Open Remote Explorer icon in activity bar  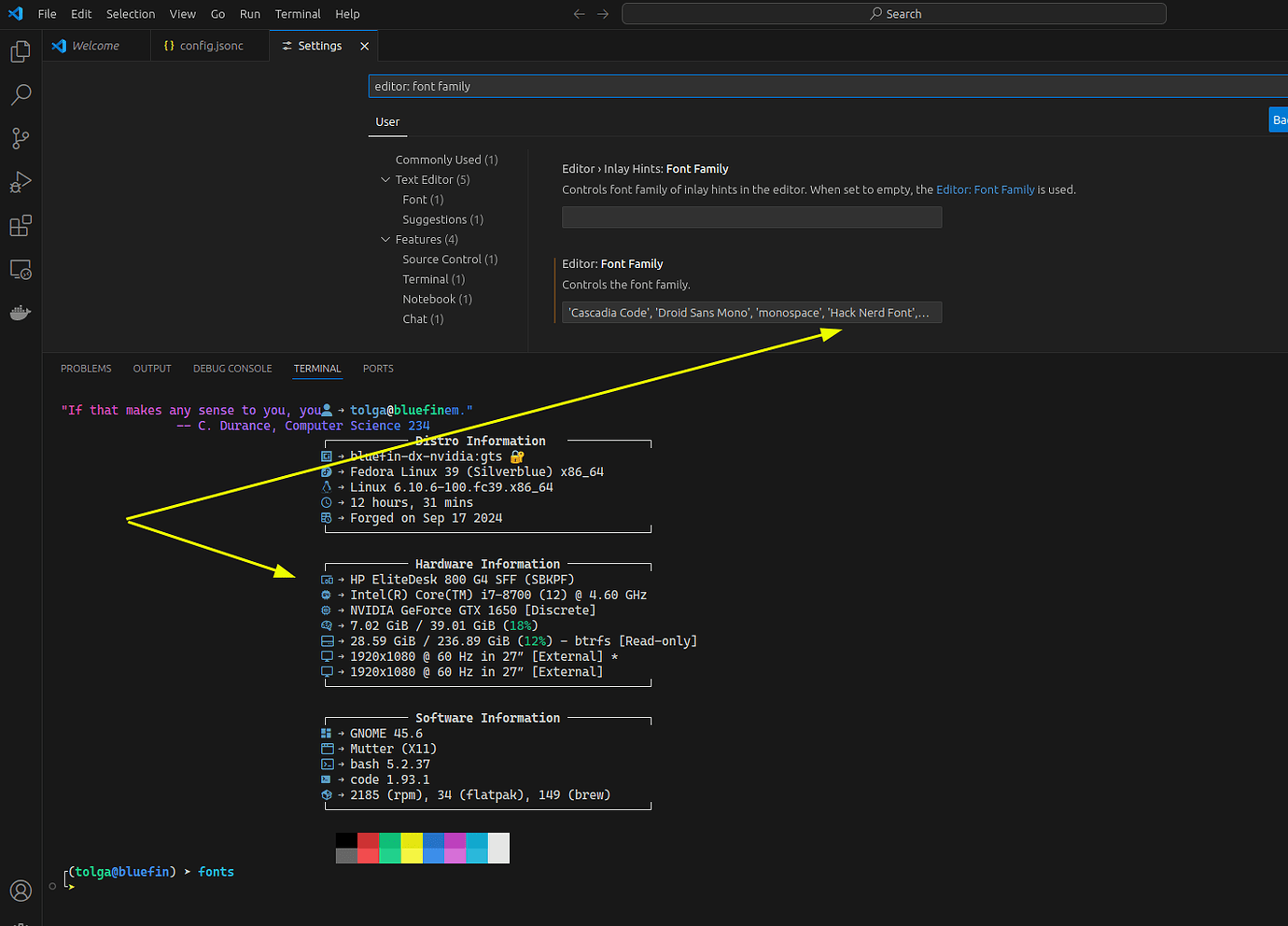(x=21, y=270)
